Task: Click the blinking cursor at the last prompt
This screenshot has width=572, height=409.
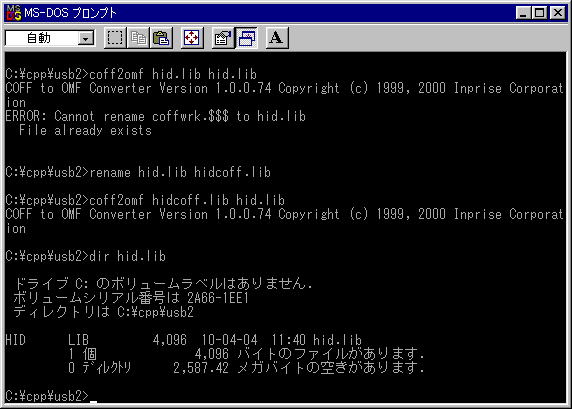Action: (93, 402)
